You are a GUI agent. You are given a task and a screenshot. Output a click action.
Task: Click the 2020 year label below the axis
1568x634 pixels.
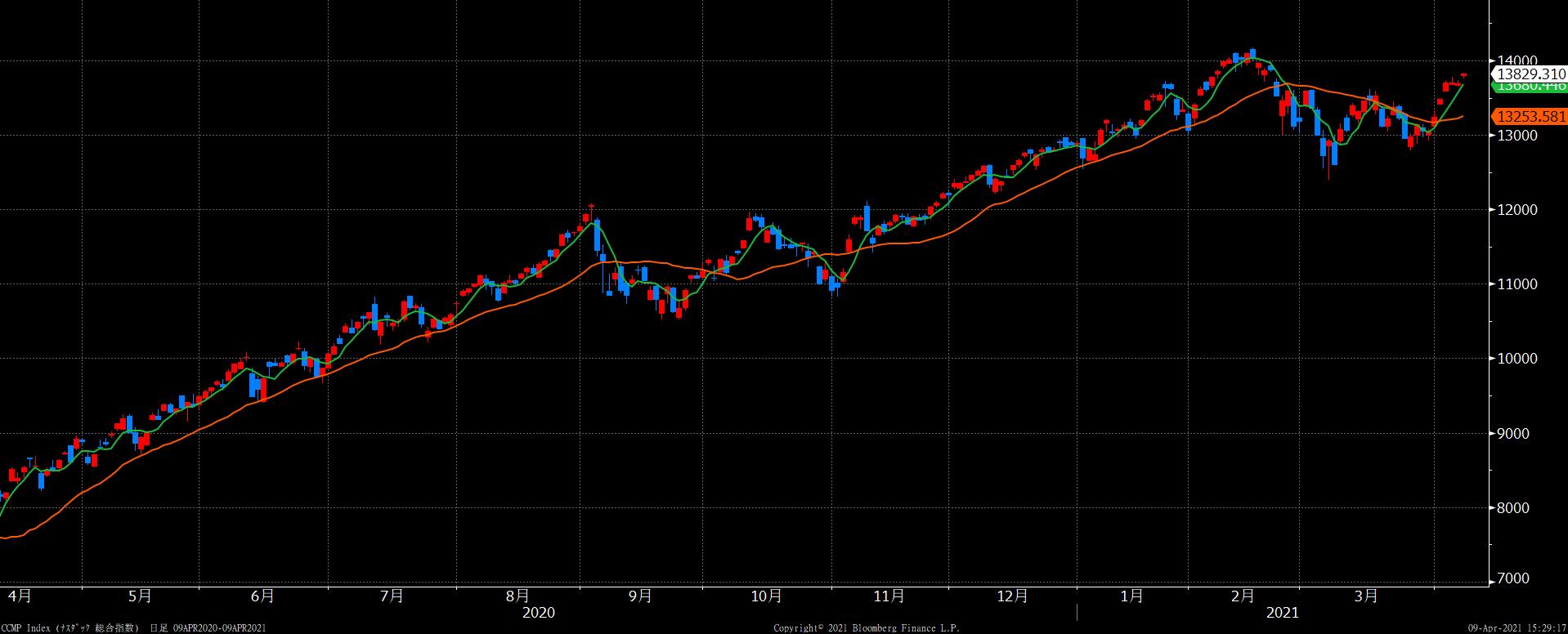(538, 613)
